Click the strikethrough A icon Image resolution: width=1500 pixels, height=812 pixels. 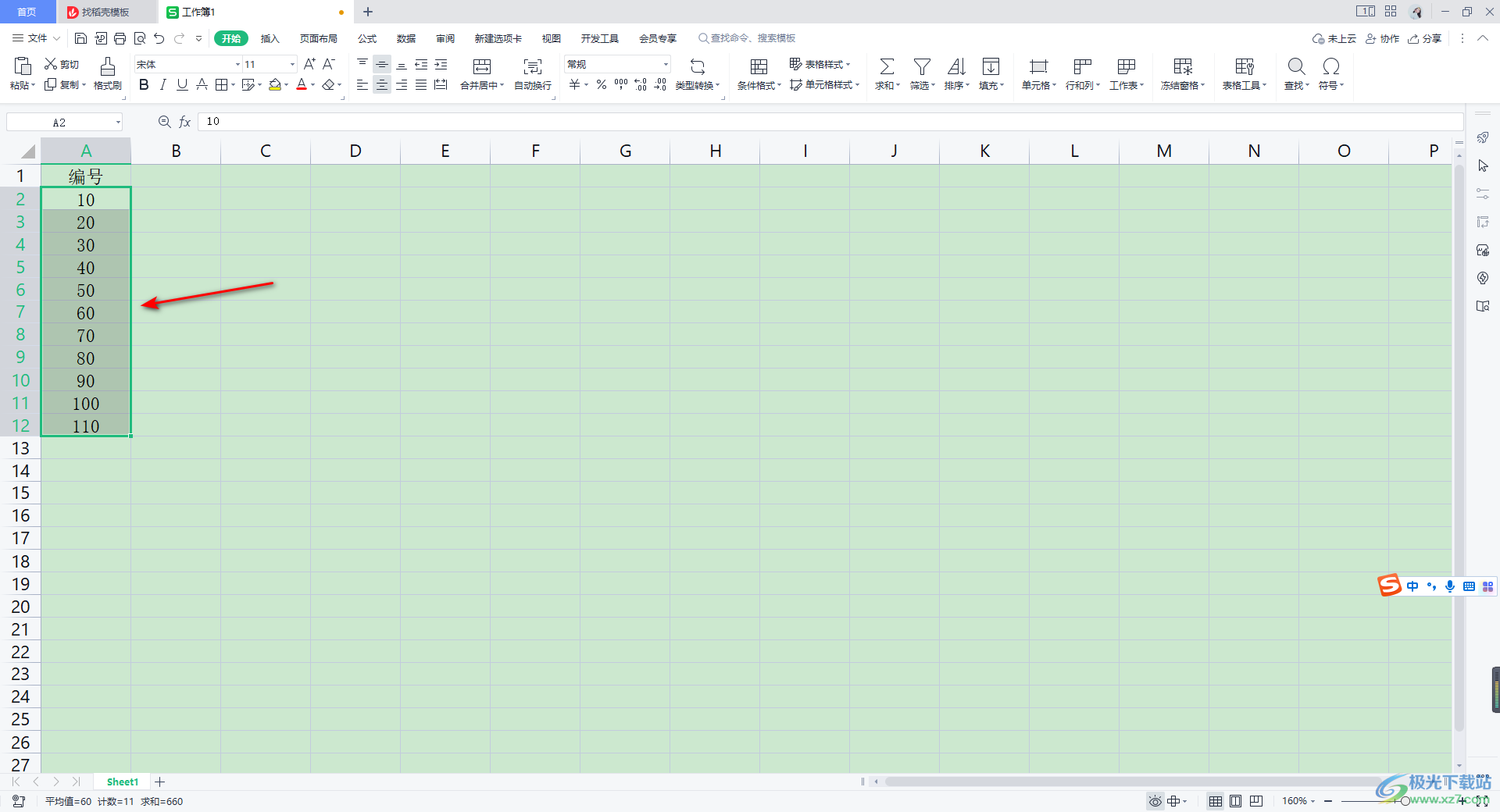pos(202,84)
